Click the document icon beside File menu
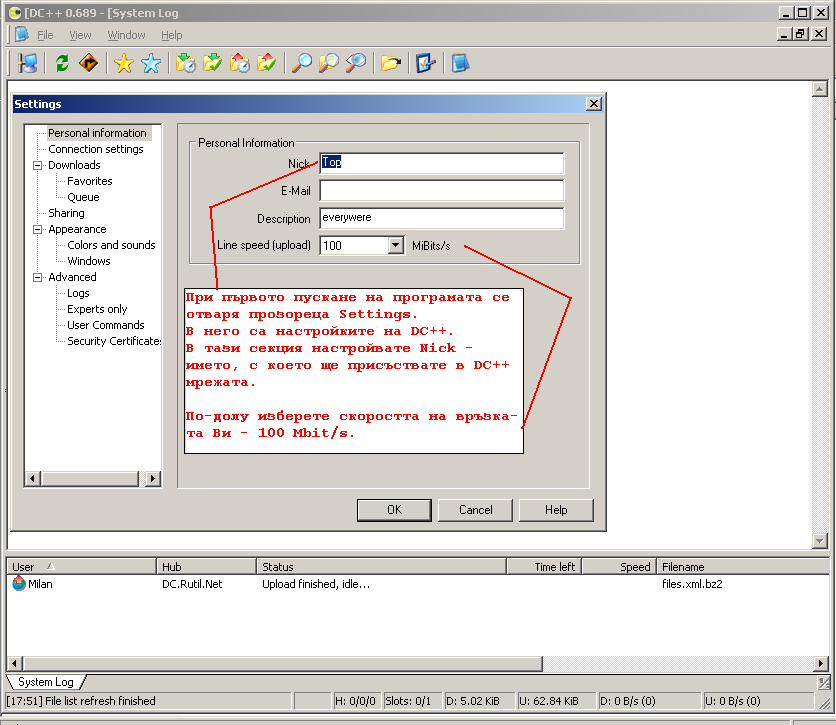This screenshot has width=836, height=725. click(x=21, y=35)
